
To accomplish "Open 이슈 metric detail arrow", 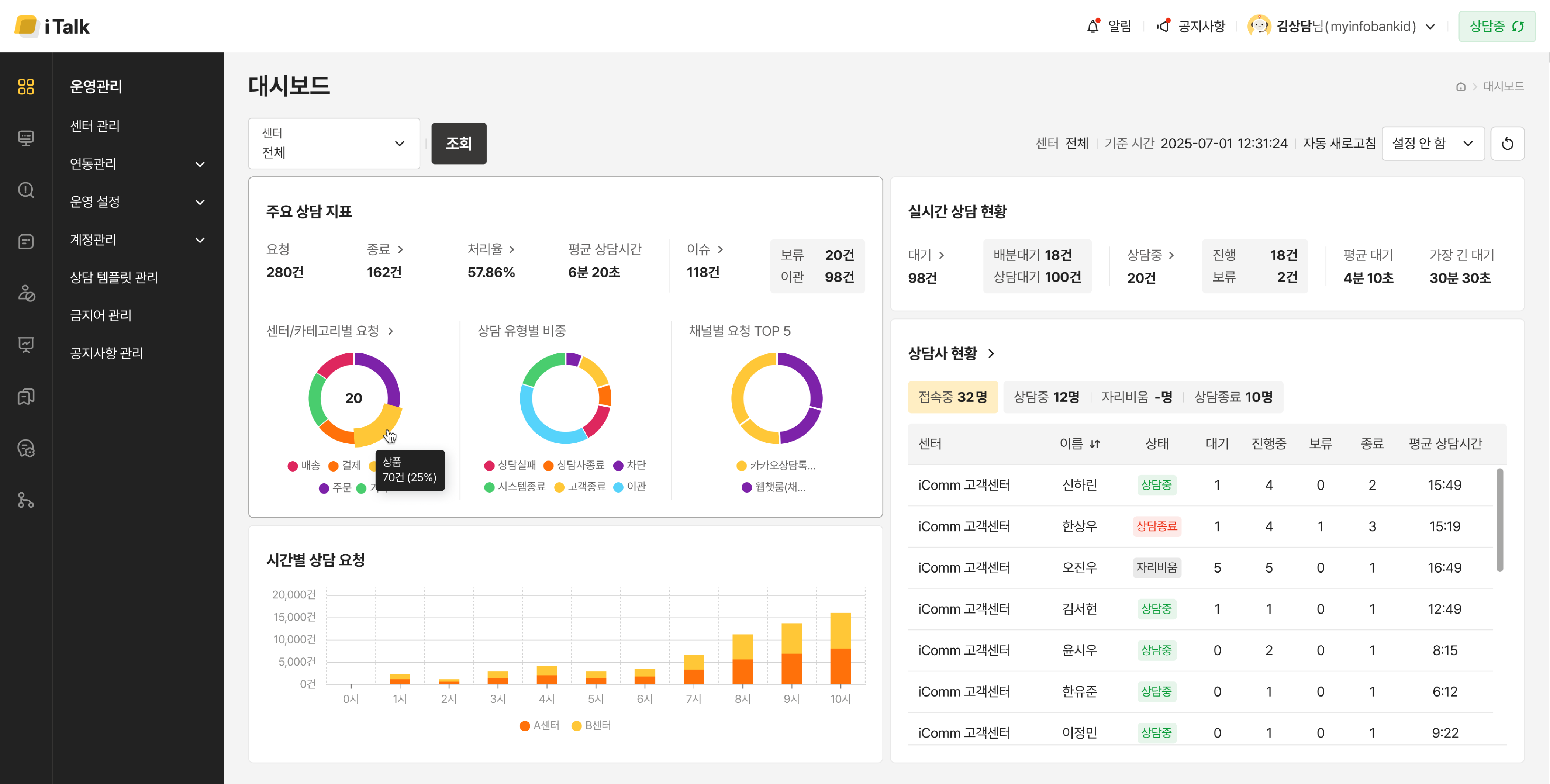I will 720,250.
